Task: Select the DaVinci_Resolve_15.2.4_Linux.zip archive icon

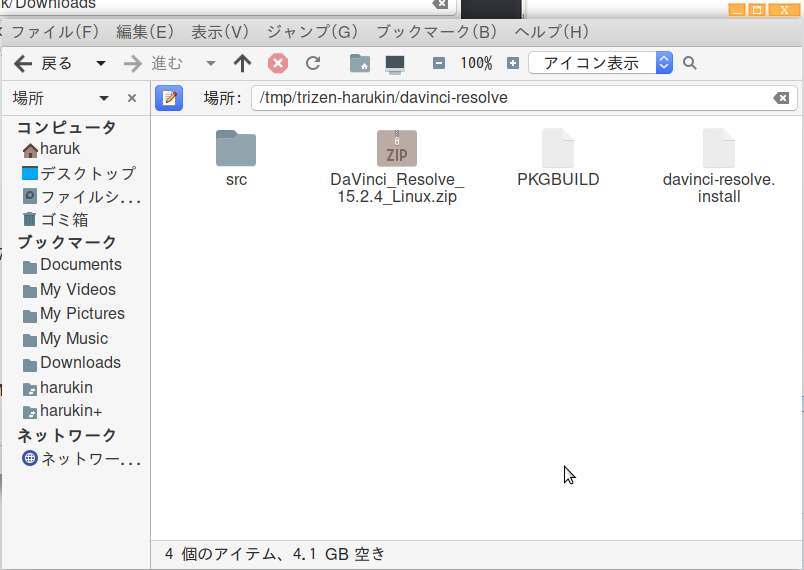Action: coord(397,148)
